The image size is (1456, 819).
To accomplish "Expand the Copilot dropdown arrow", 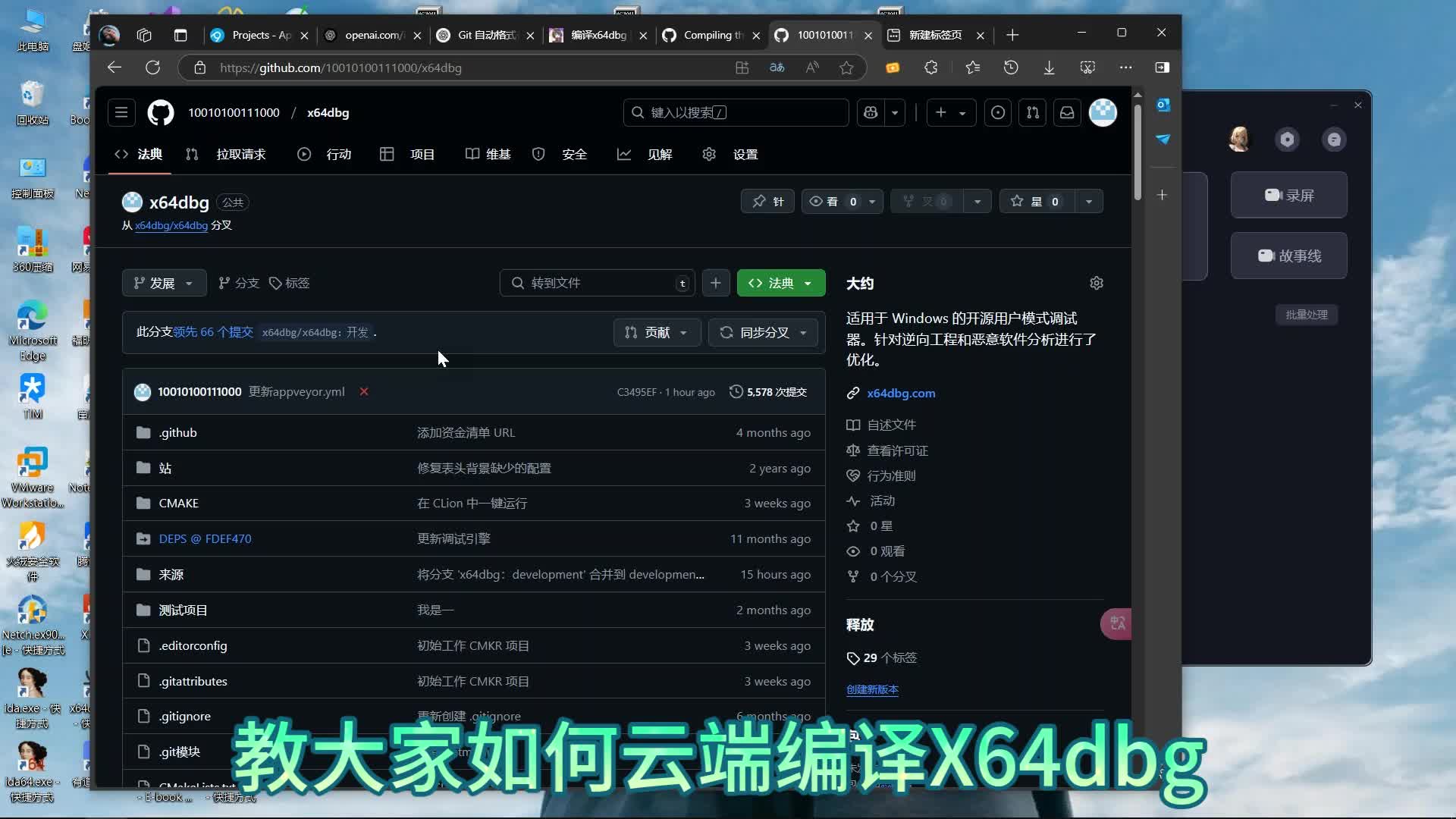I will [895, 112].
